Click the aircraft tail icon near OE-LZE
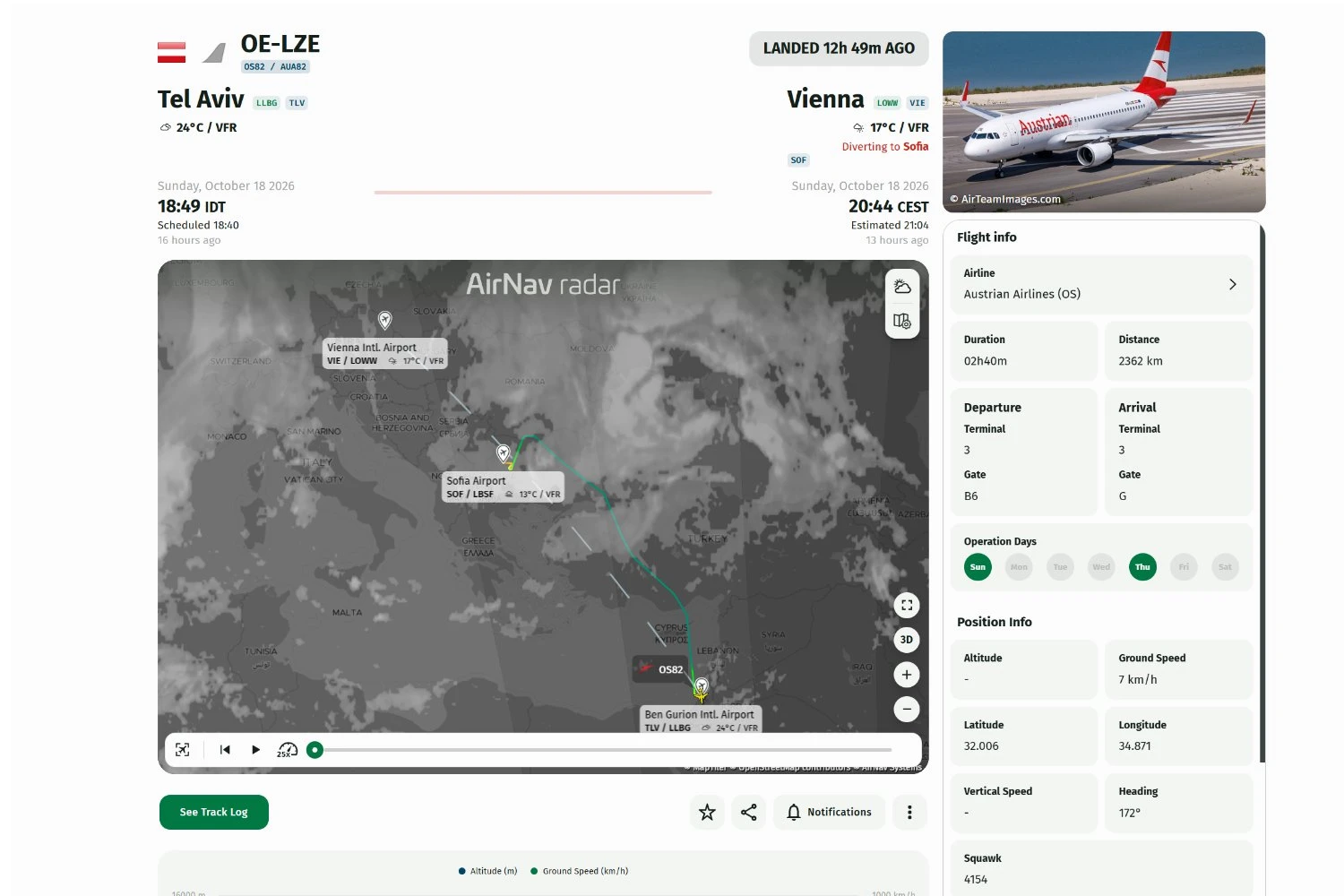 tap(213, 53)
